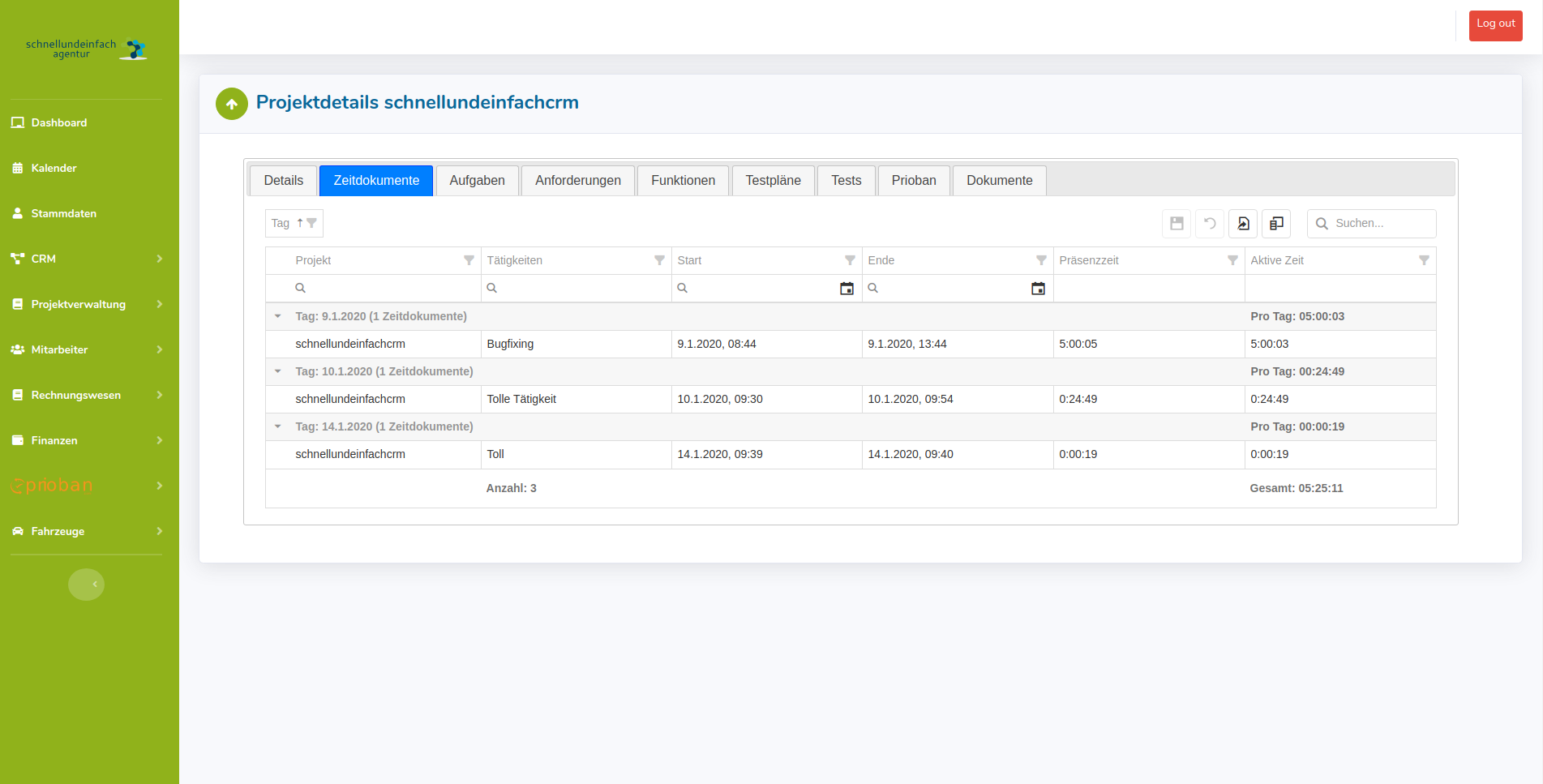The width and height of the screenshot is (1543, 784).
Task: Open the Aufgaben tab
Action: pos(478,181)
